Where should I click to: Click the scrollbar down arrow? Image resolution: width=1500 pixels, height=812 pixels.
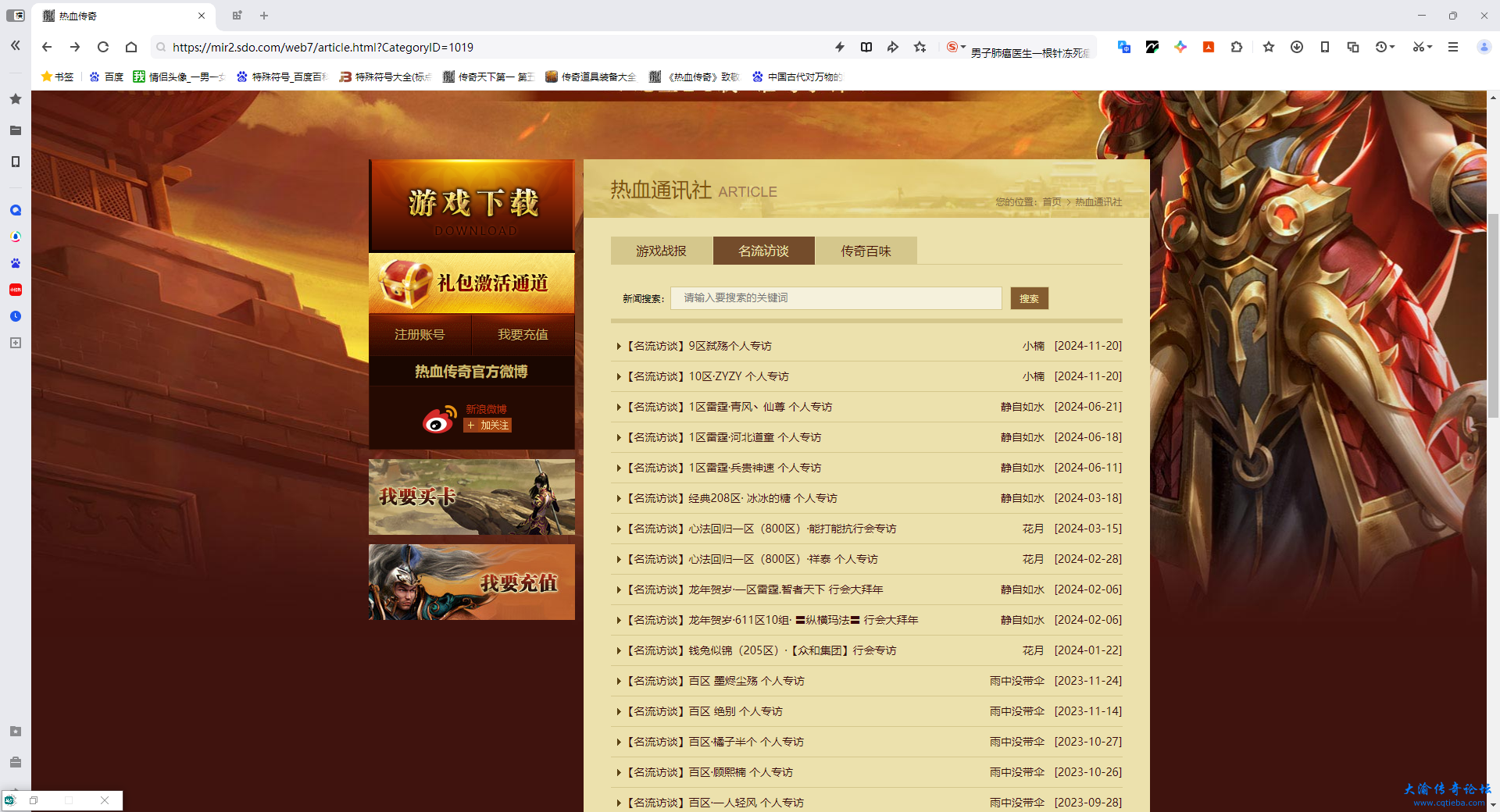point(1493,804)
